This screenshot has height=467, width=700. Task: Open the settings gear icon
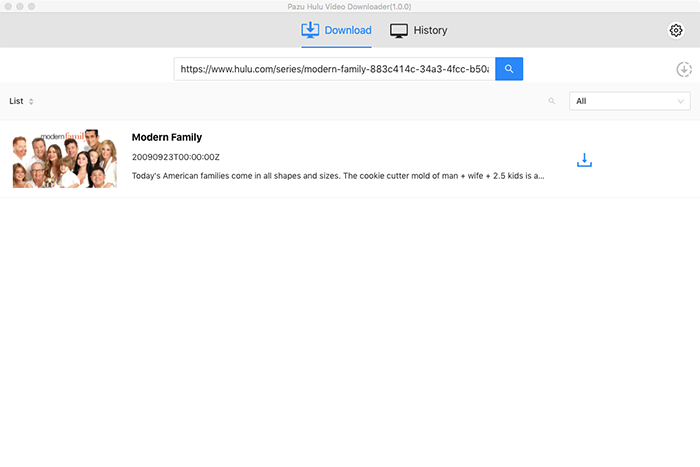(x=676, y=30)
